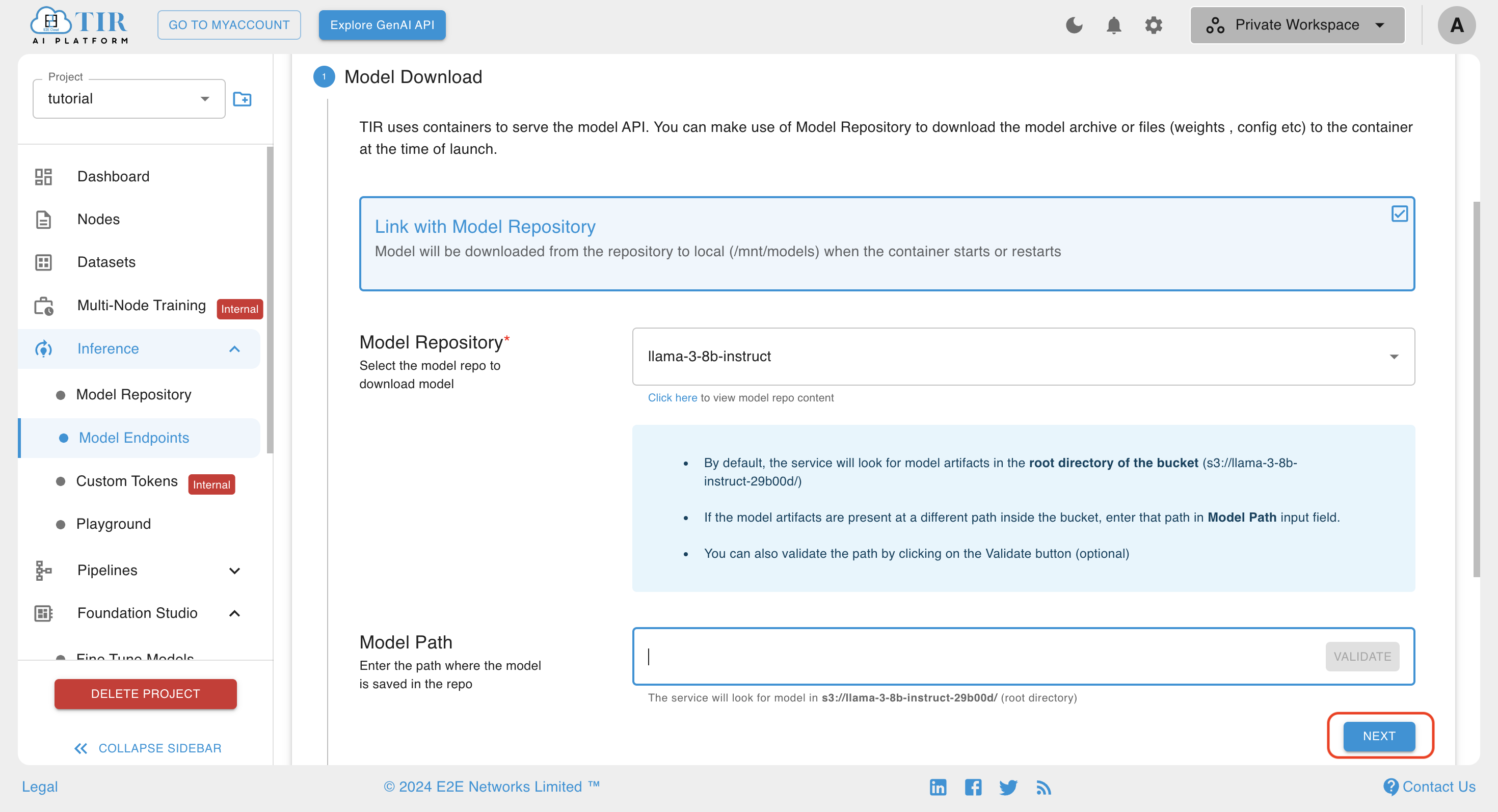Click the workspace icon in Private Workspace
1498x812 pixels.
(1215, 25)
